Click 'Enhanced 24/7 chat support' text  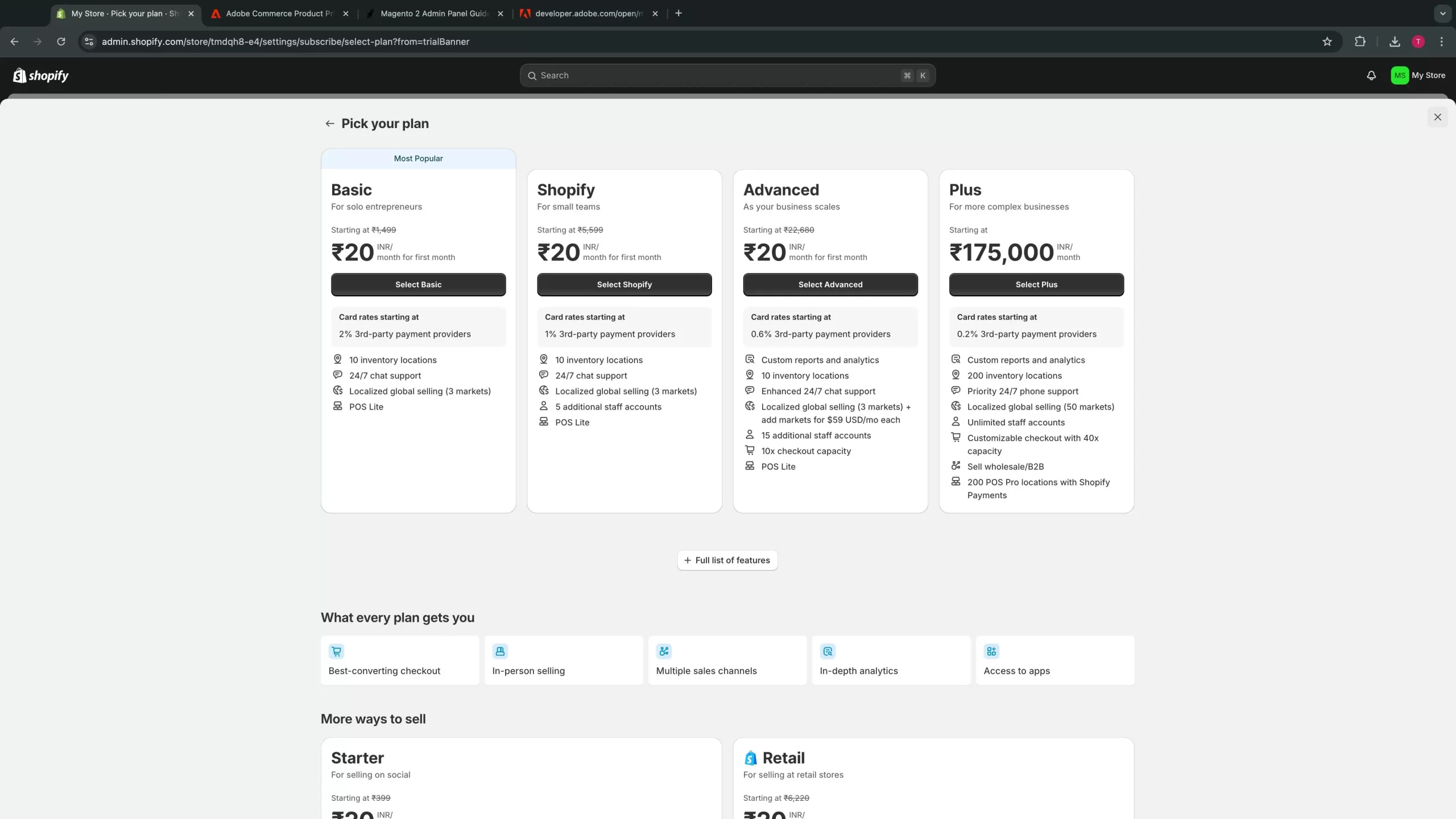point(818,391)
